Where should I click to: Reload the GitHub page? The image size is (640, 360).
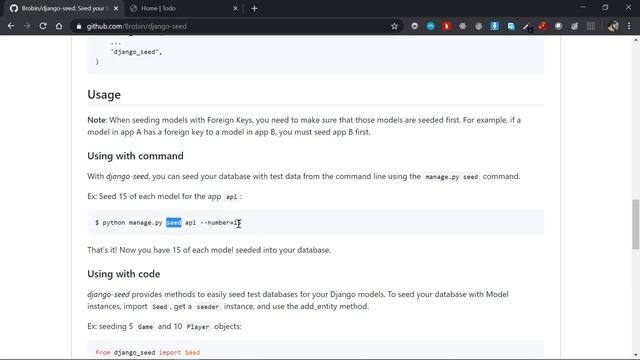43,26
